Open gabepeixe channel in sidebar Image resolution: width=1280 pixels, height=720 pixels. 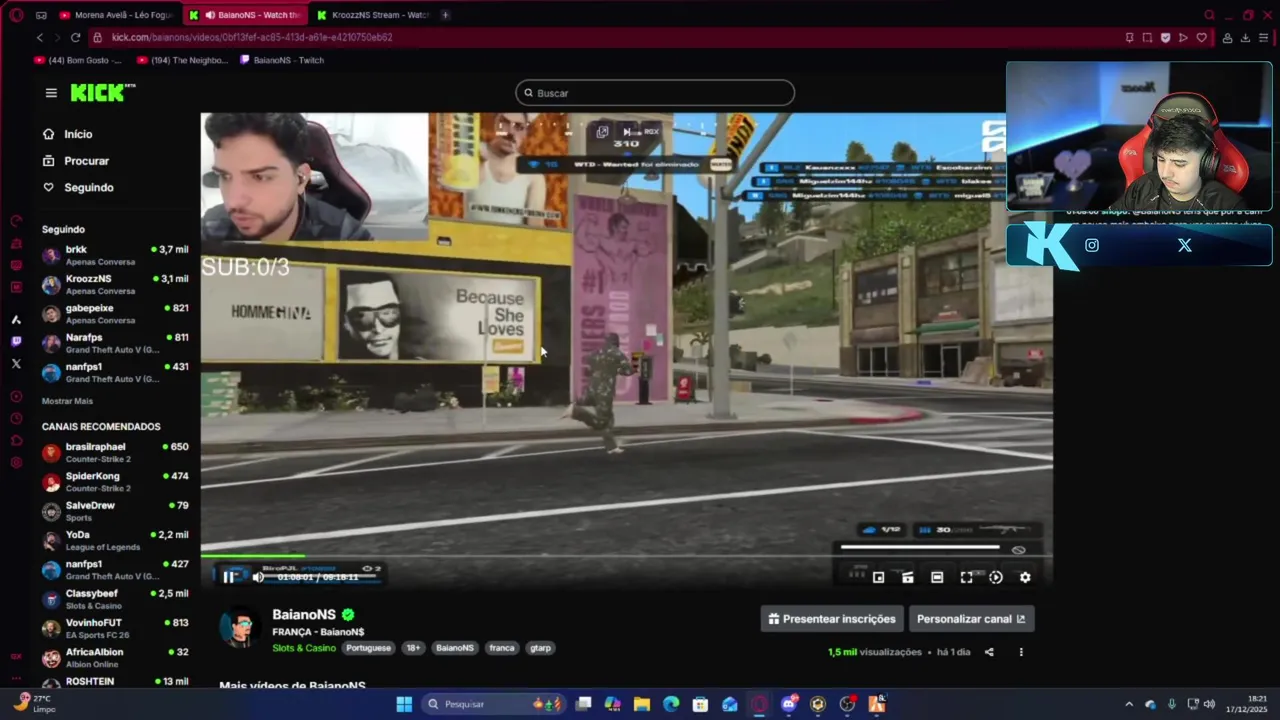[115, 314]
